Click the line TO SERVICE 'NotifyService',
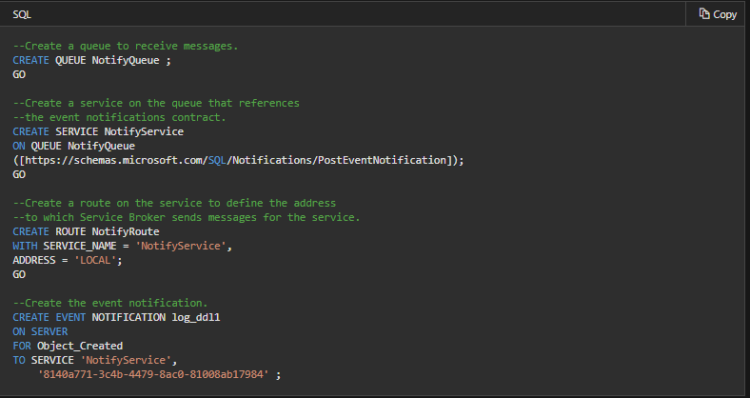 click(95, 360)
